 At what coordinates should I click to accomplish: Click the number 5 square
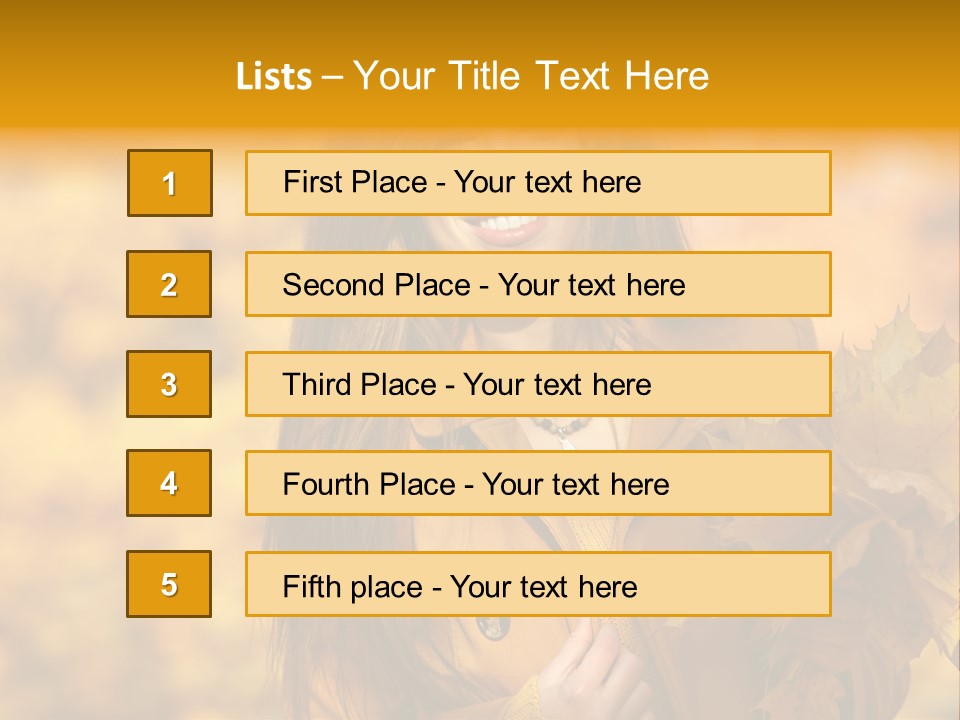(169, 584)
